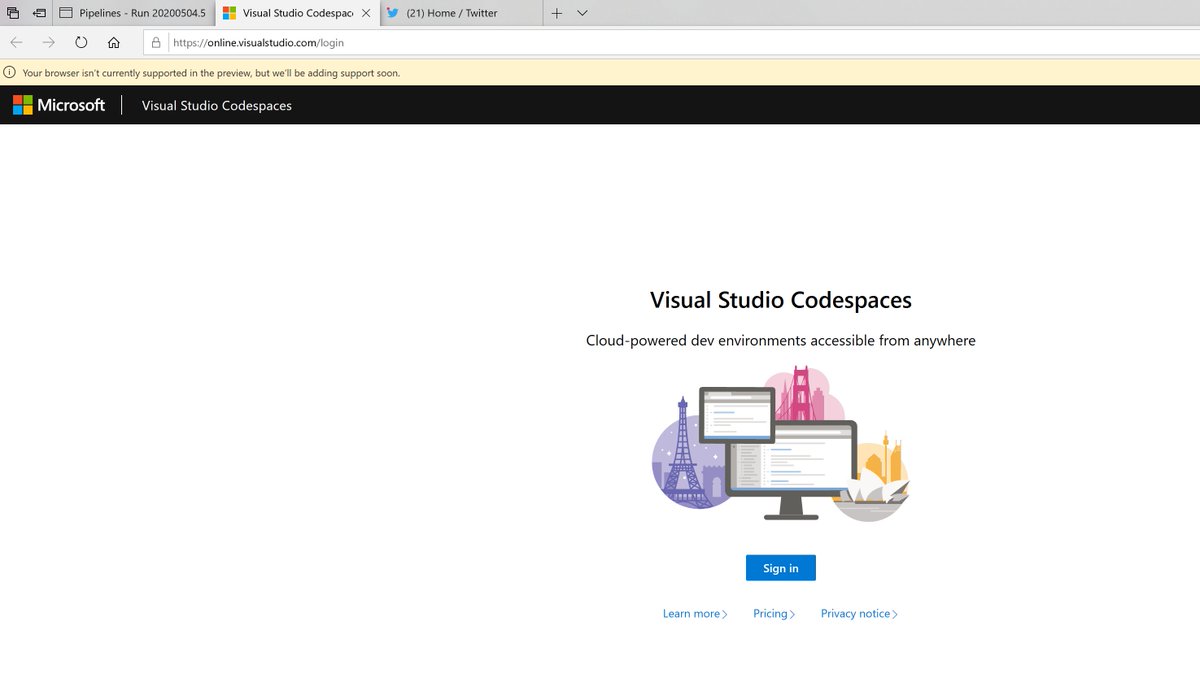1200x695 pixels.
Task: Click the Windows logo favicon on the Codespaces tab
Action: click(229, 13)
